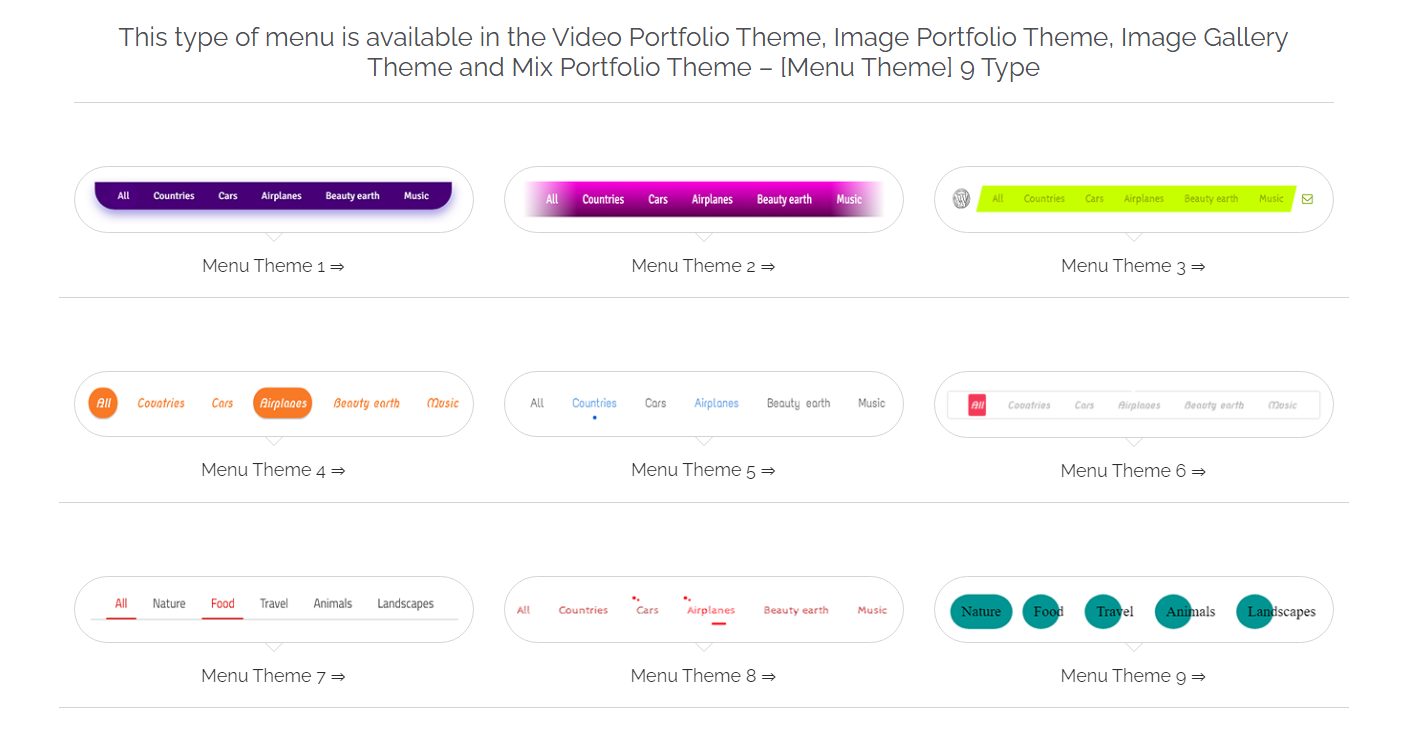Image resolution: width=1409 pixels, height=750 pixels.
Task: Switch to the 'Landscapes' tab in Menu Theme 7
Action: (405, 604)
